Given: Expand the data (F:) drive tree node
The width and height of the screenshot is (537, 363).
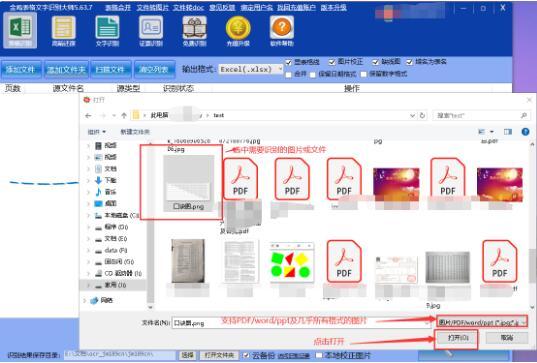Looking at the screenshot, I should (88, 250).
